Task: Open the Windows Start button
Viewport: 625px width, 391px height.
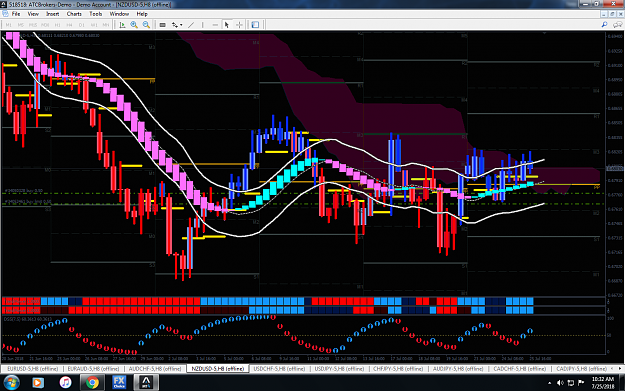Action: point(11,383)
